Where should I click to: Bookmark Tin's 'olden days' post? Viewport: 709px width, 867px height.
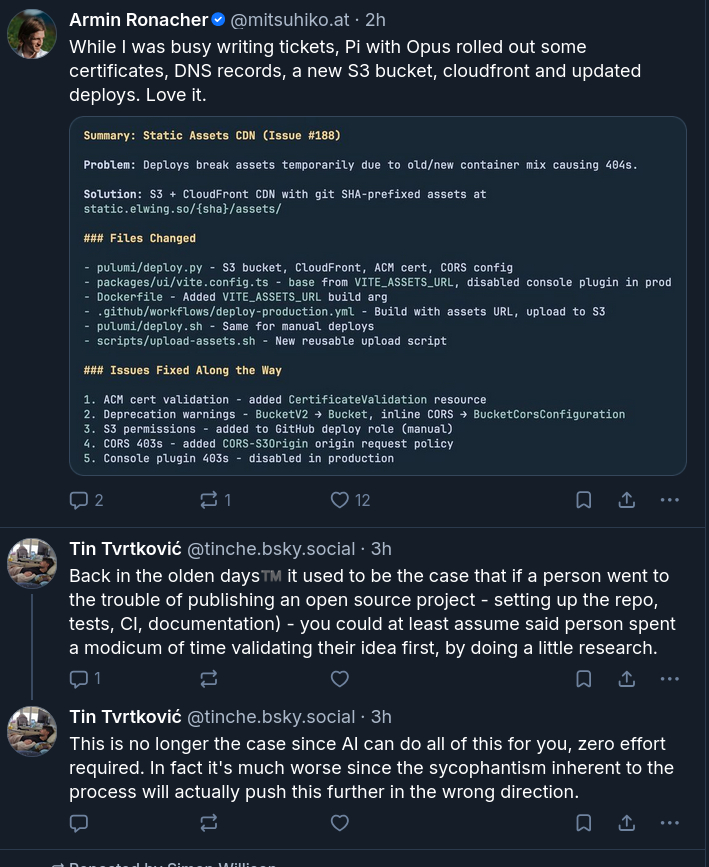(584, 679)
